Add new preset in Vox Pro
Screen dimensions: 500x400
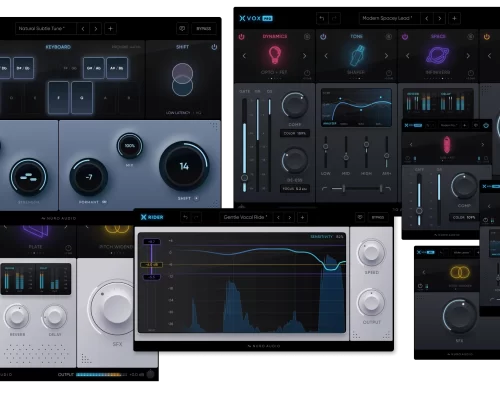pyautogui.click(x=454, y=18)
